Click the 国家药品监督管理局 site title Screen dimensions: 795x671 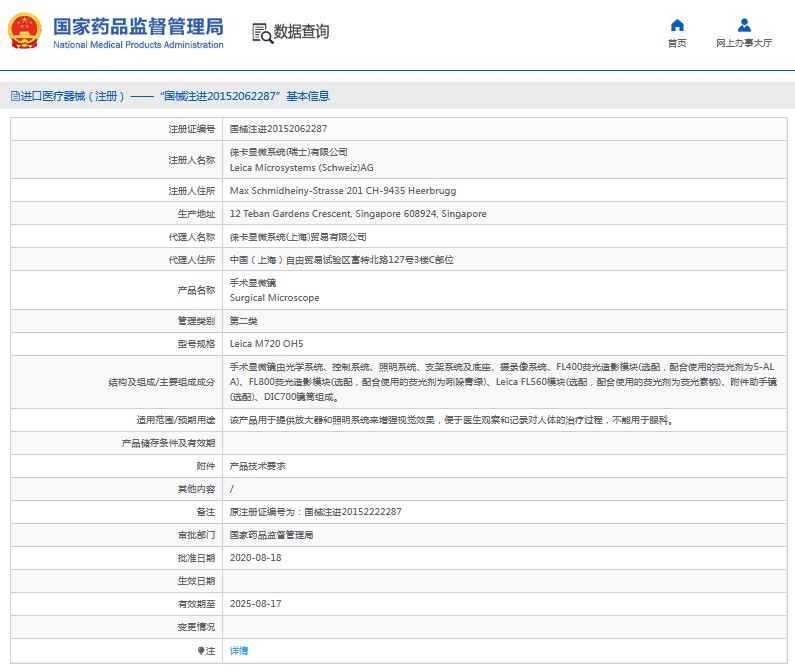(137, 25)
